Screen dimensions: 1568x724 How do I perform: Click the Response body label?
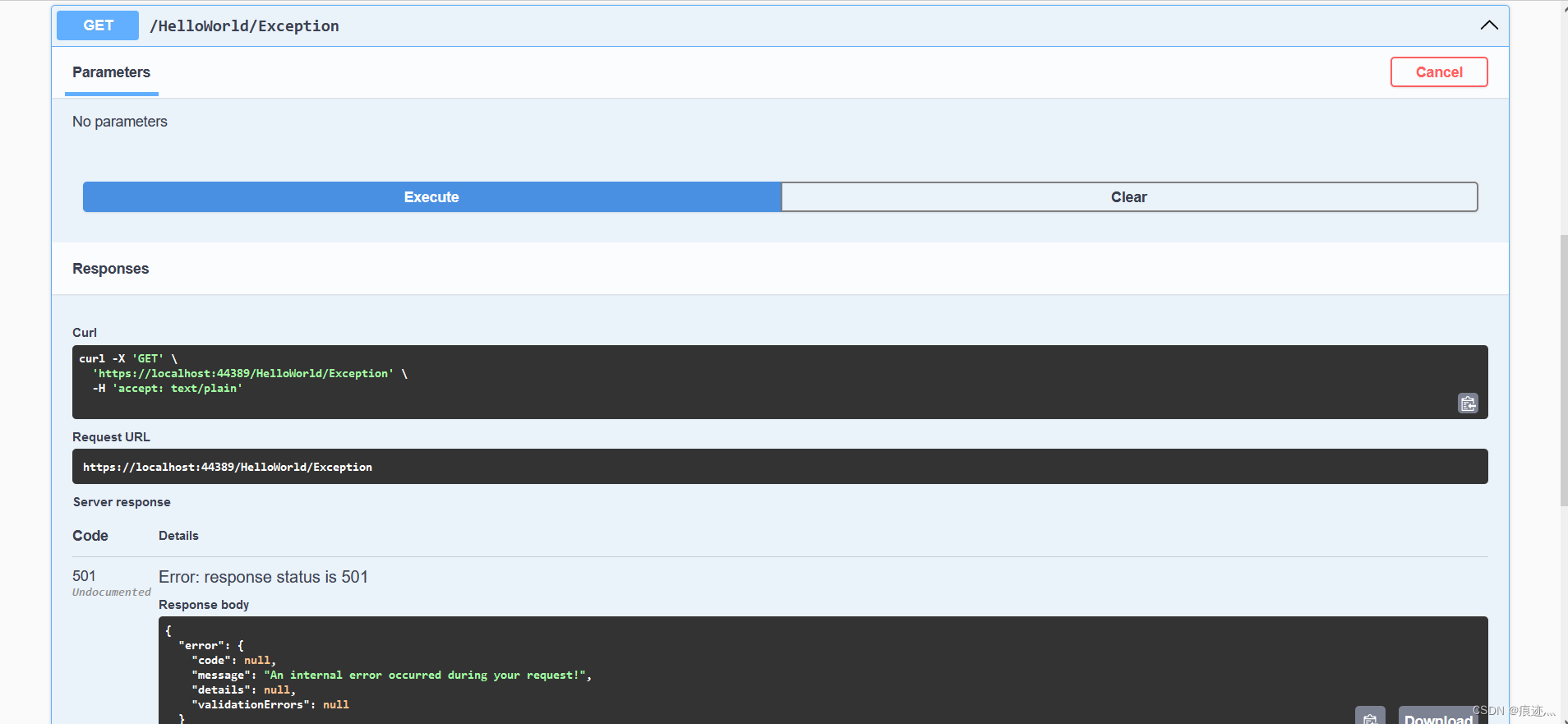point(204,605)
